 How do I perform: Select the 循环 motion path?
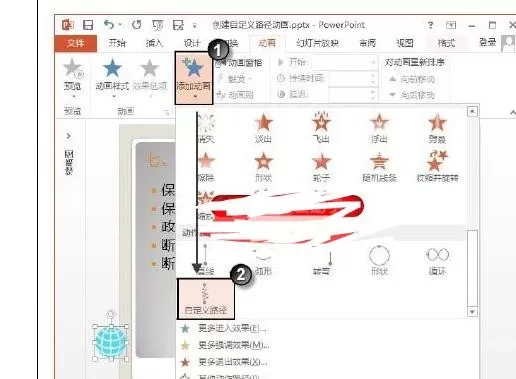[437, 261]
